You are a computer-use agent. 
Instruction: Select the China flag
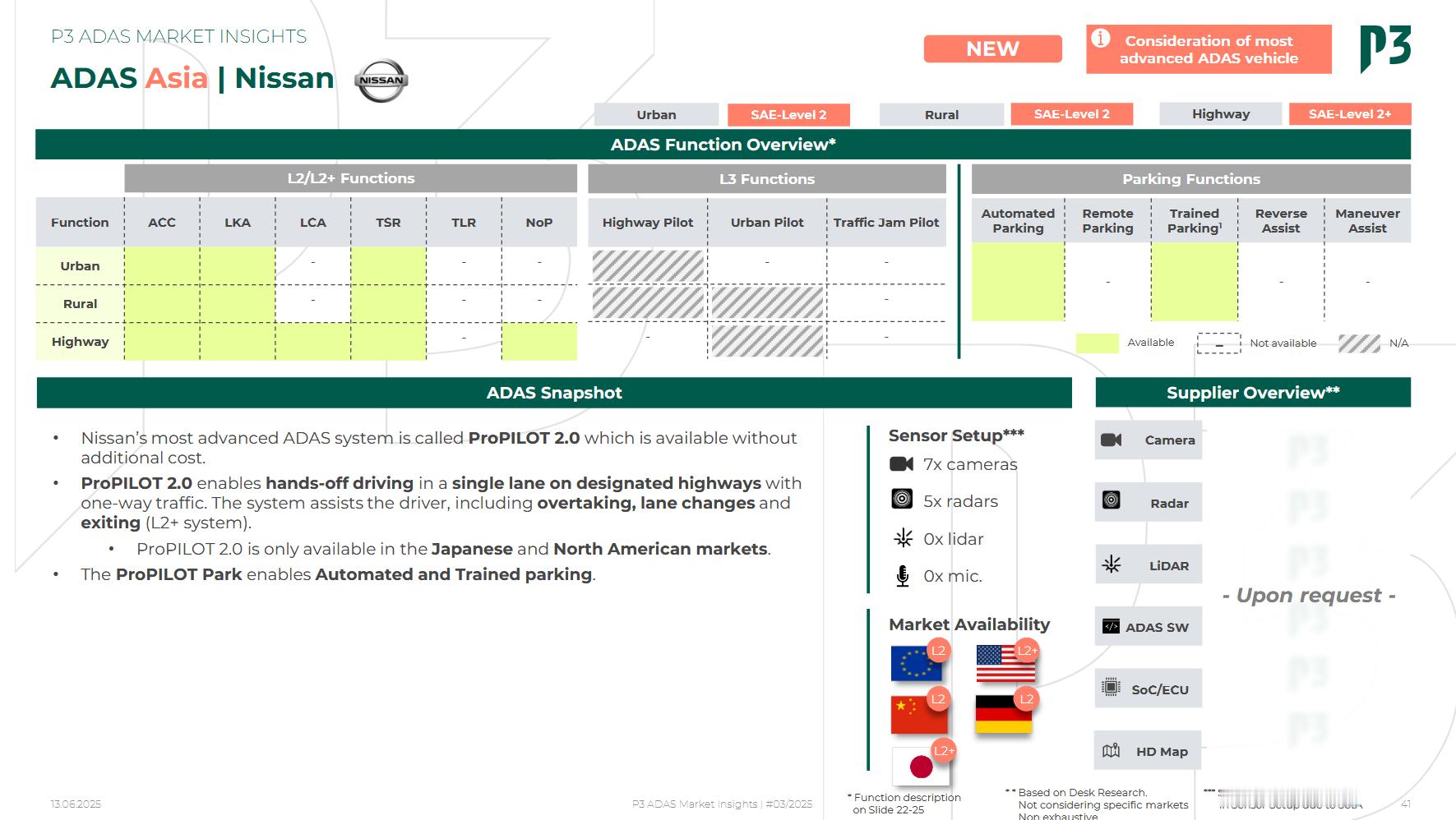[x=919, y=714]
